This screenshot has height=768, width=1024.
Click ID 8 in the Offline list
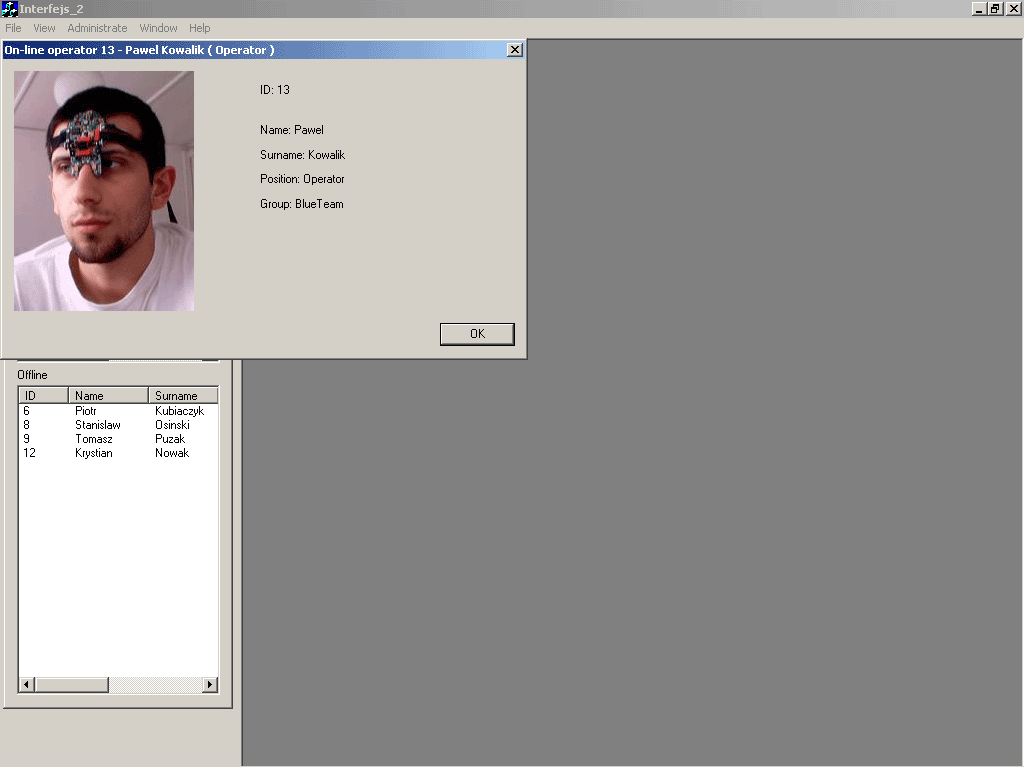click(x=27, y=425)
